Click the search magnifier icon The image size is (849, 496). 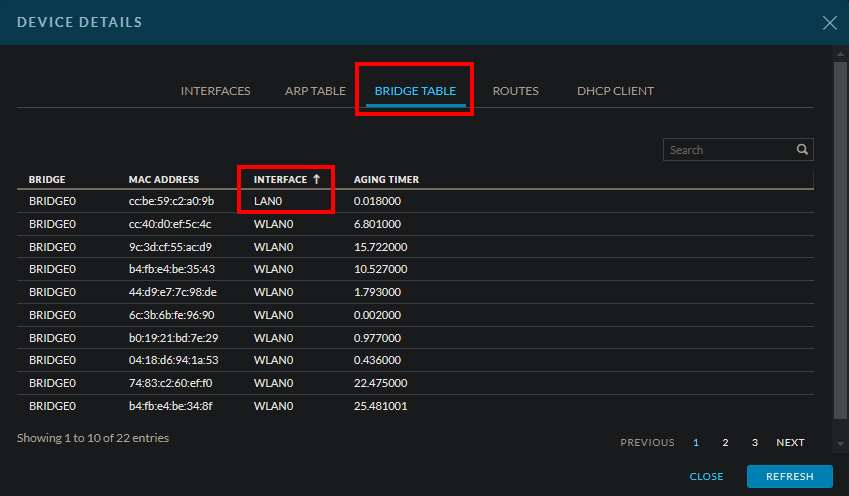coord(802,150)
